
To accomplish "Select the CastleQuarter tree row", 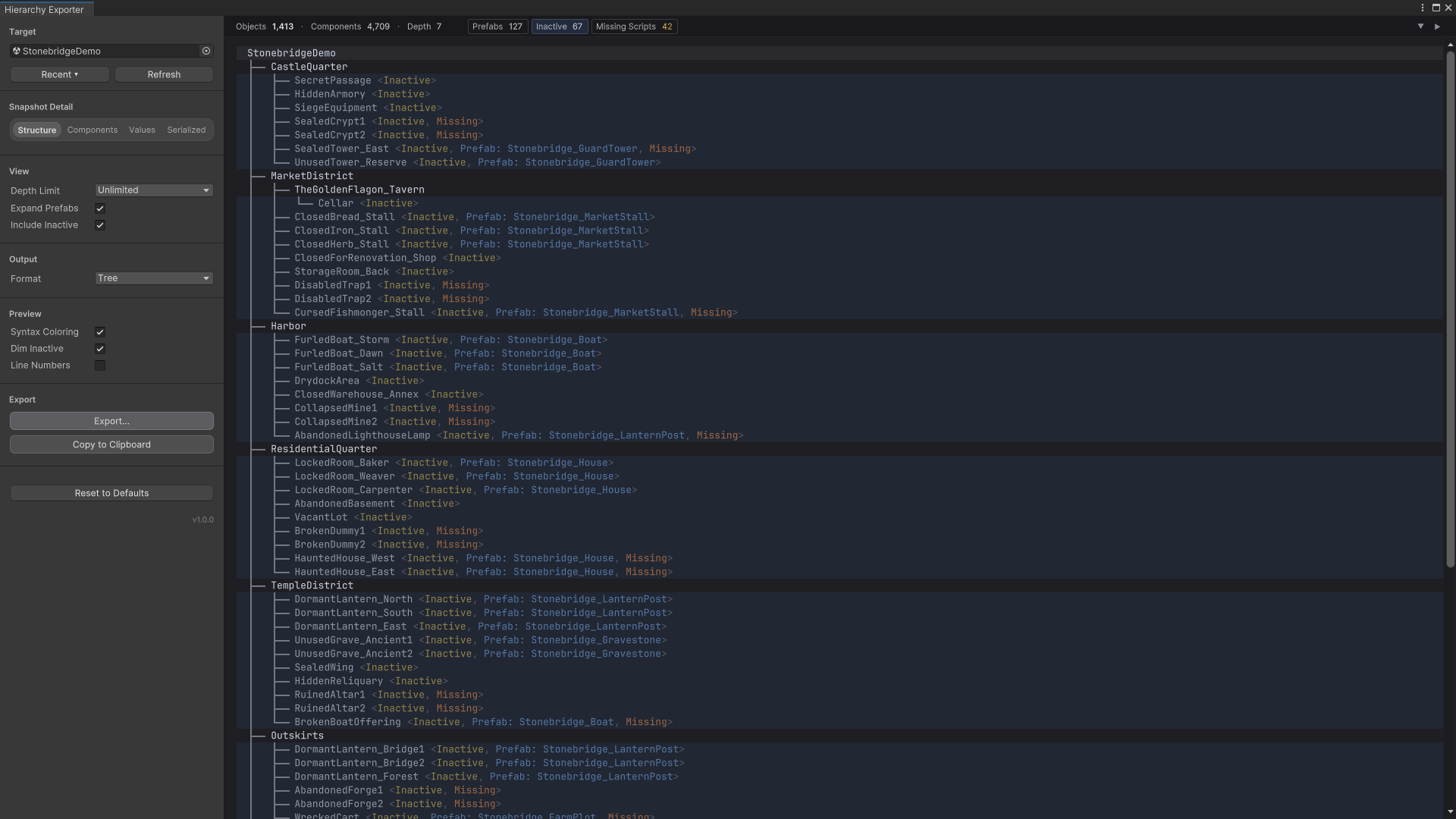I will 839,67.
